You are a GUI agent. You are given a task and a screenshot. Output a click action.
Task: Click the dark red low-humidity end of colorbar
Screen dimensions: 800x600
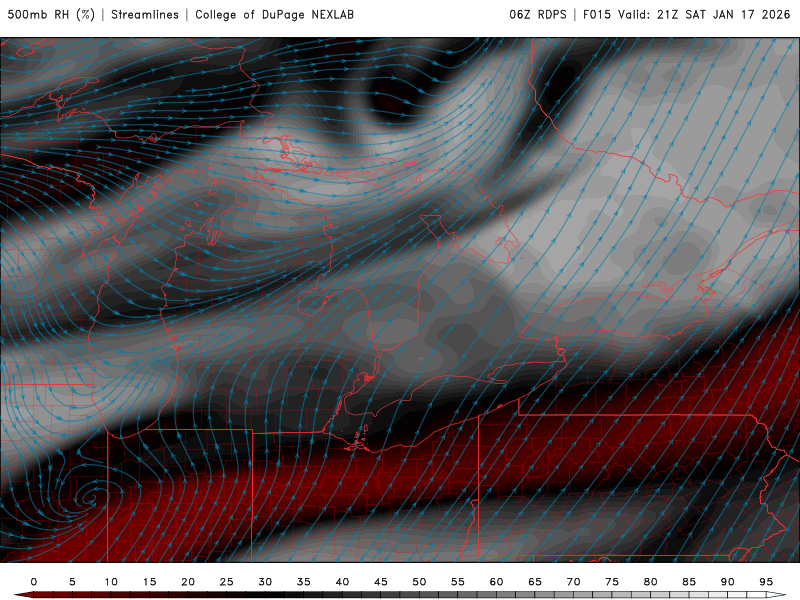23,595
